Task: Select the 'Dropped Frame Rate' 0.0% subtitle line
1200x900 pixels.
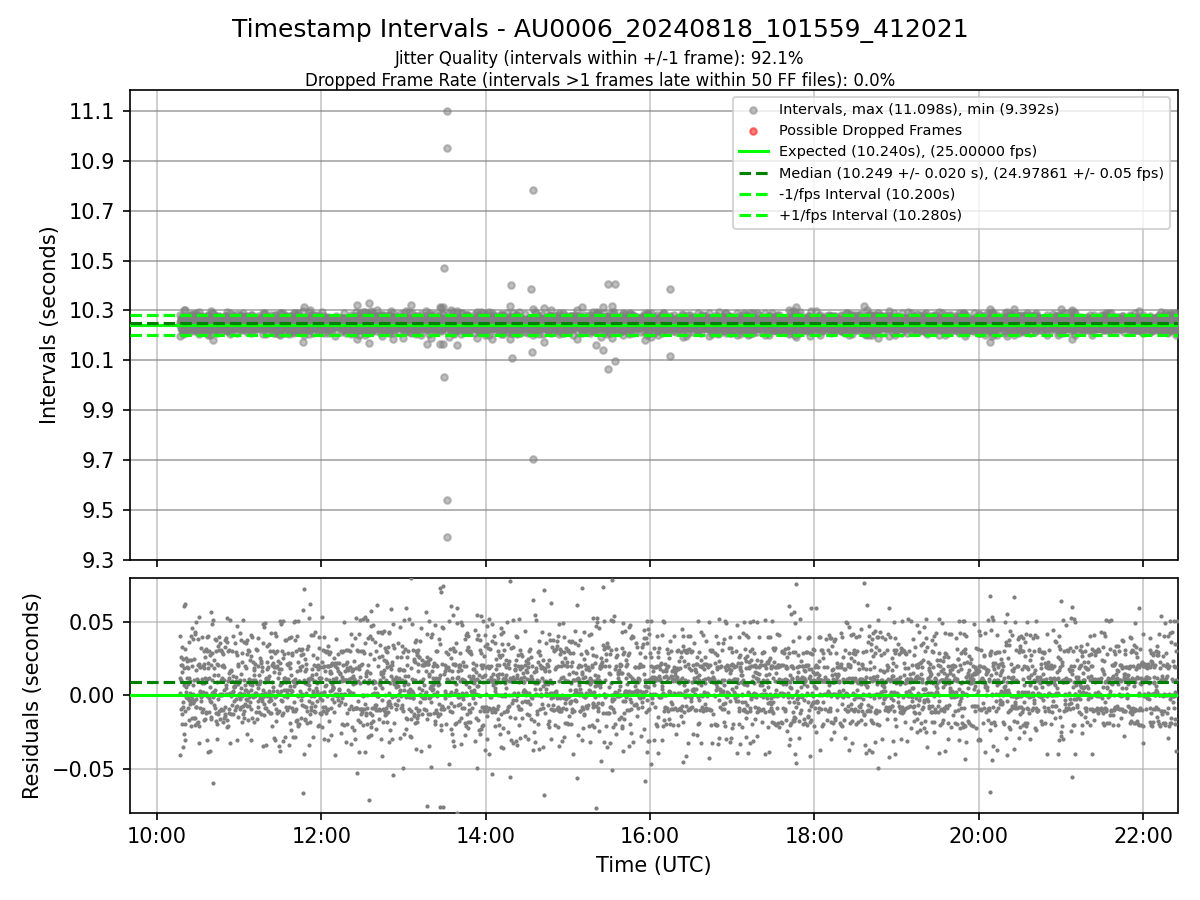Action: pyautogui.click(x=600, y=79)
